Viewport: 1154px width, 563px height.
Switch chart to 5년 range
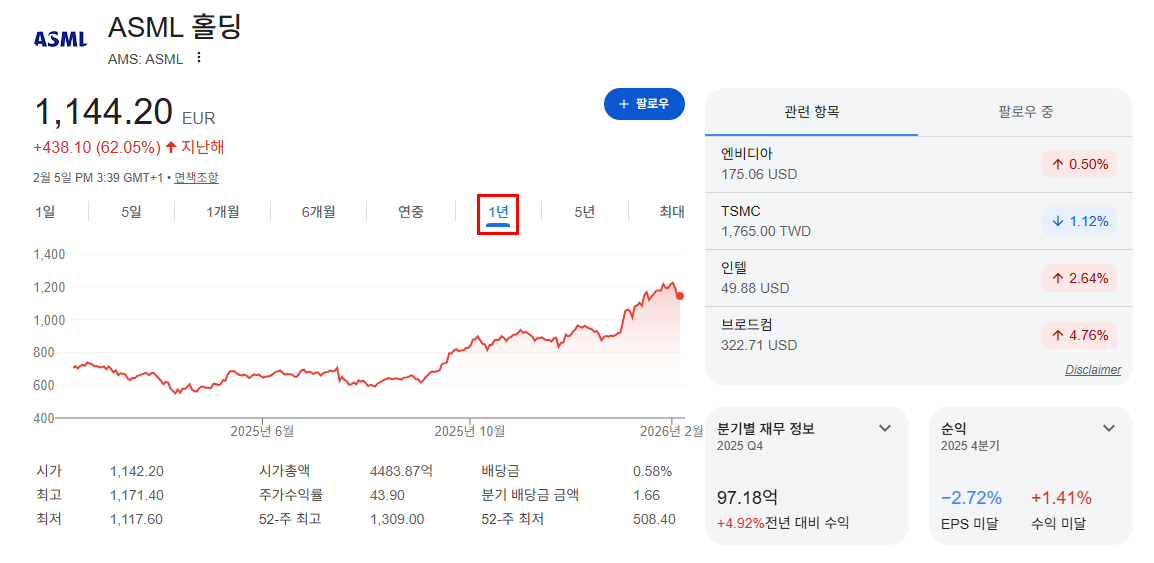click(585, 212)
